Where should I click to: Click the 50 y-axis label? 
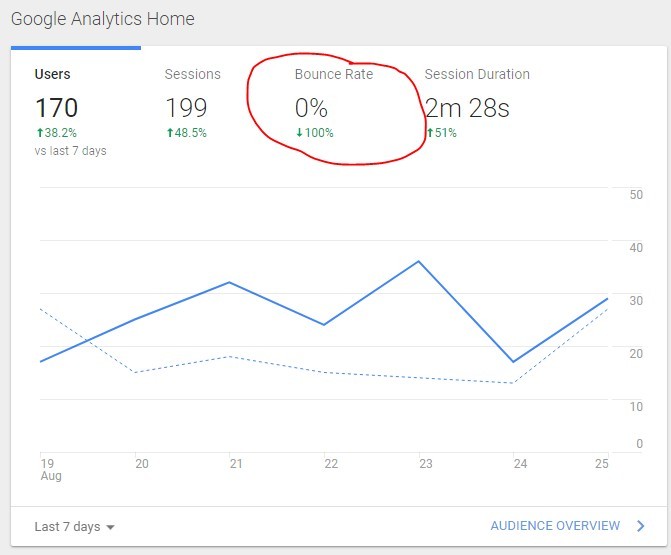coord(636,195)
